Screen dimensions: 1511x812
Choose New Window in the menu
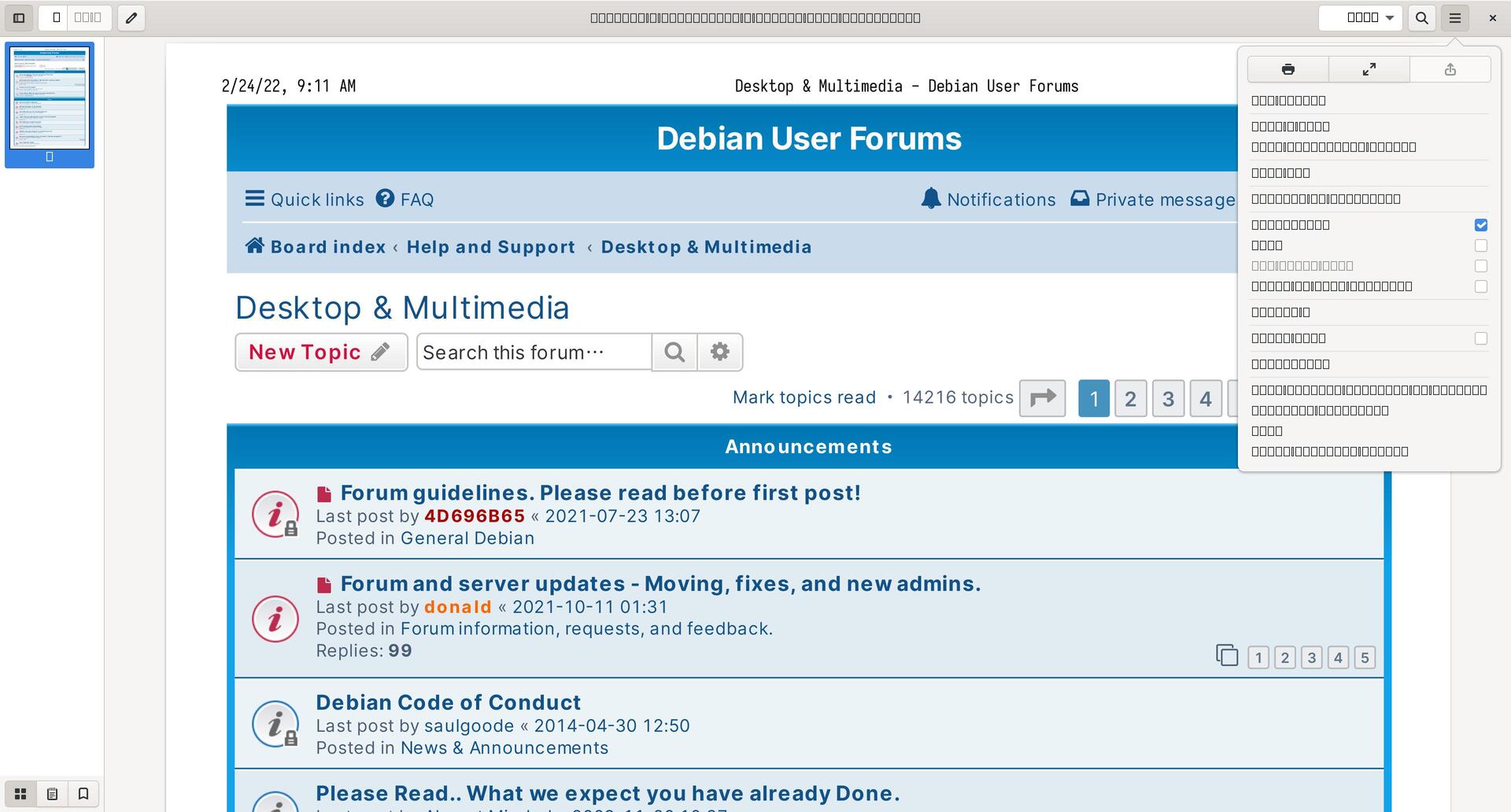[x=1369, y=101]
